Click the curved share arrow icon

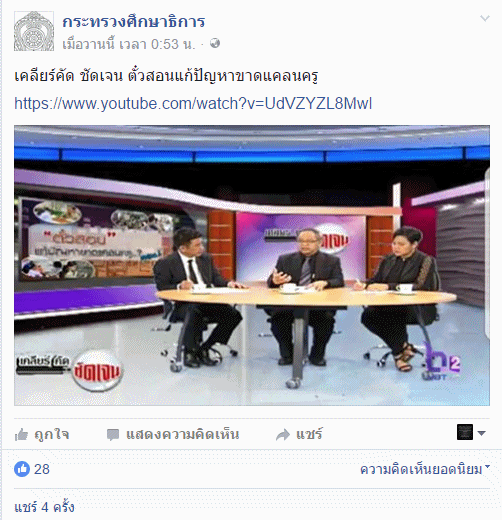pos(283,435)
